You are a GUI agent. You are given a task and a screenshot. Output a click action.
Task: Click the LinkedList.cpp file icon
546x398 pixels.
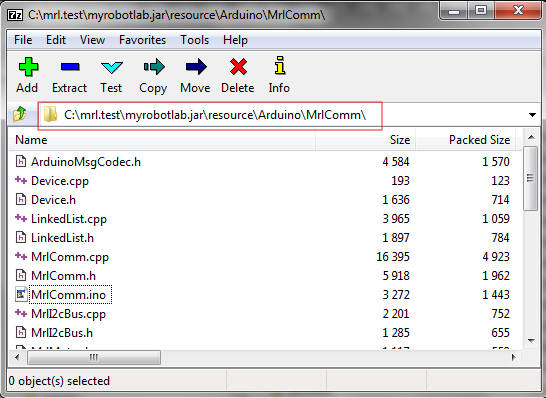[x=21, y=218]
